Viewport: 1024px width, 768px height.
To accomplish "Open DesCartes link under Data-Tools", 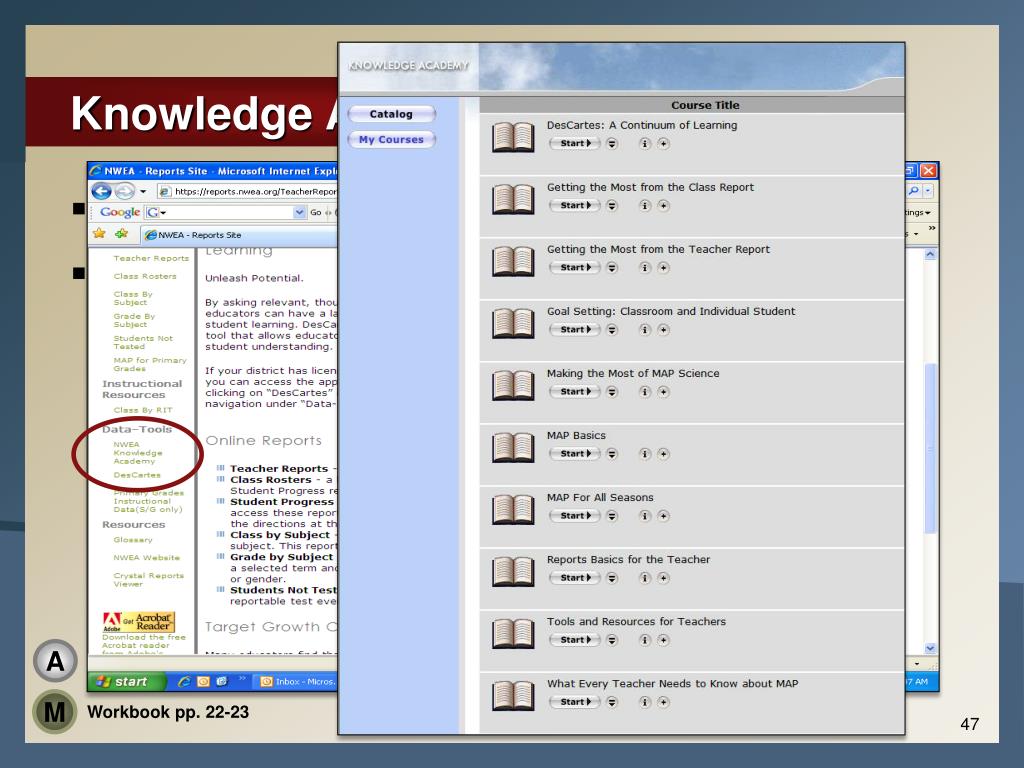I will click(136, 475).
